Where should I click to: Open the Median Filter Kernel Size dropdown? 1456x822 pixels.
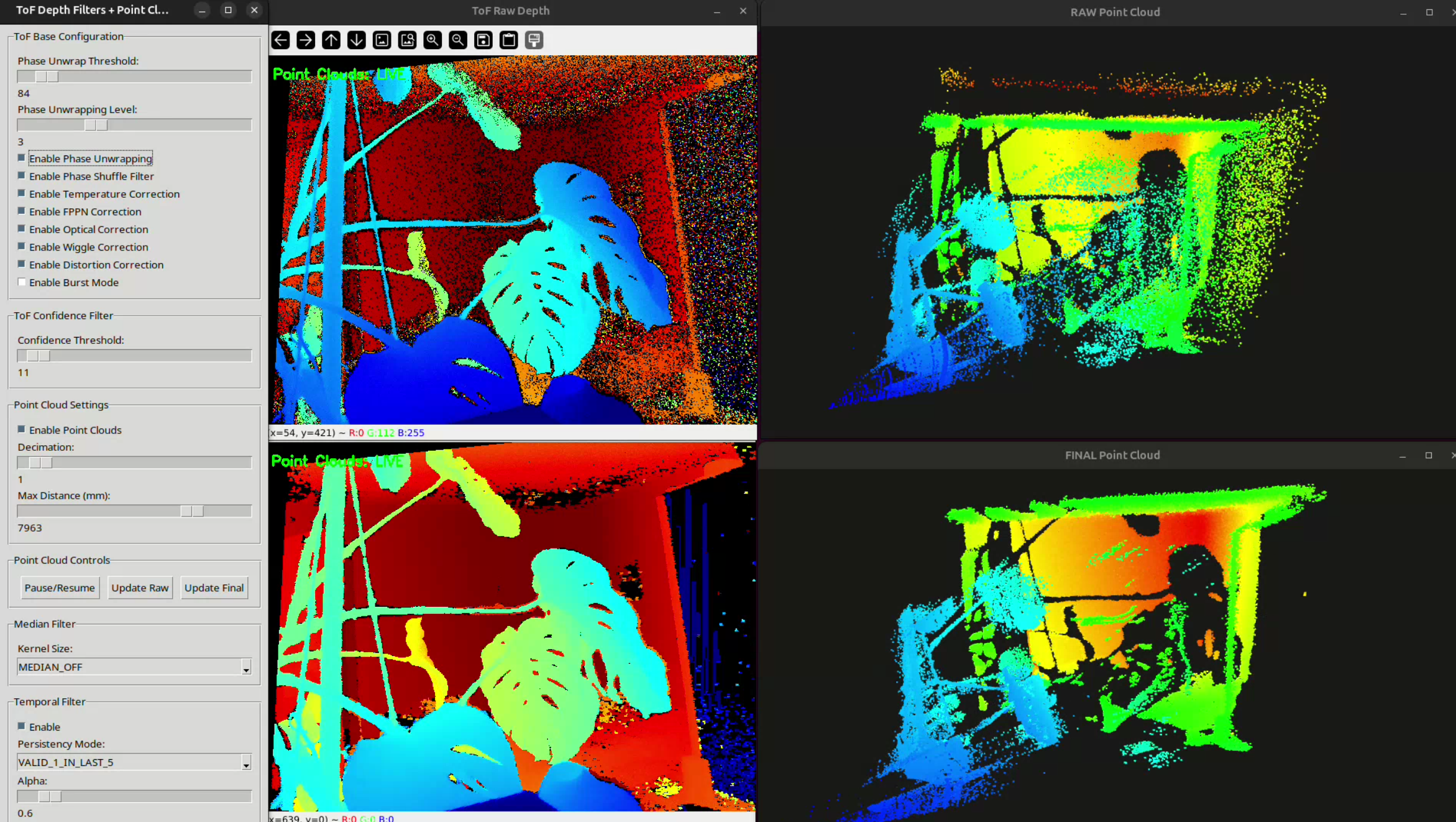coord(246,667)
